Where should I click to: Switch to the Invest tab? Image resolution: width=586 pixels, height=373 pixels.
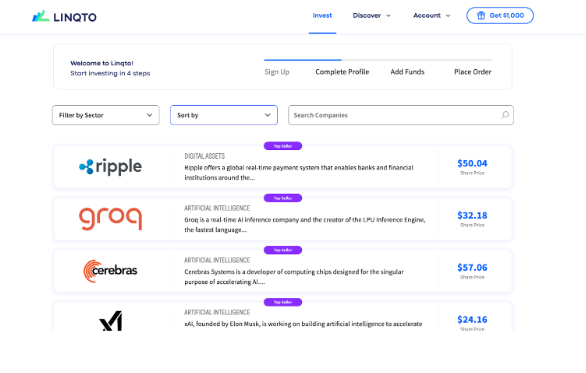pos(322,15)
